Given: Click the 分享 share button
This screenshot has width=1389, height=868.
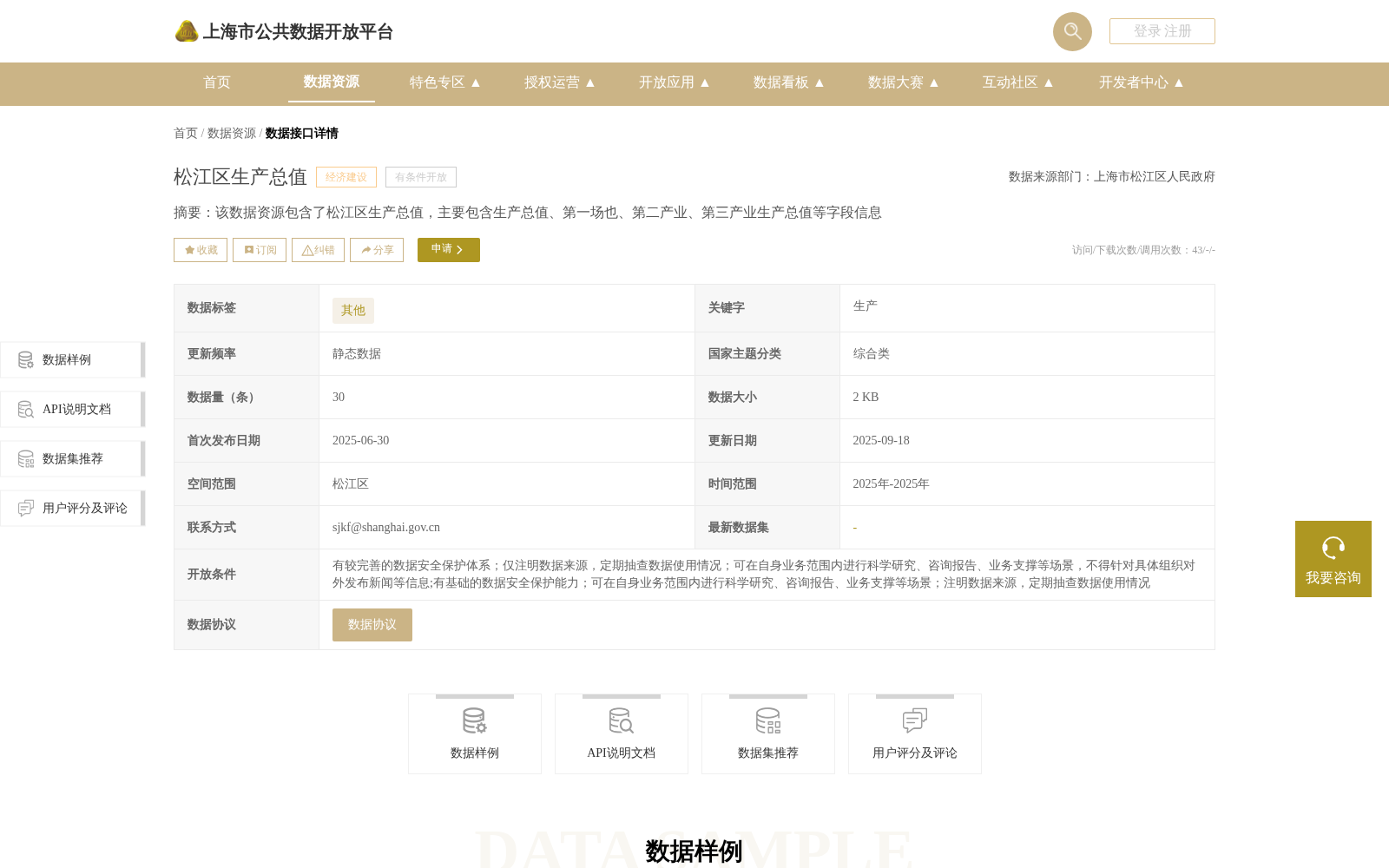Looking at the screenshot, I should (x=377, y=250).
